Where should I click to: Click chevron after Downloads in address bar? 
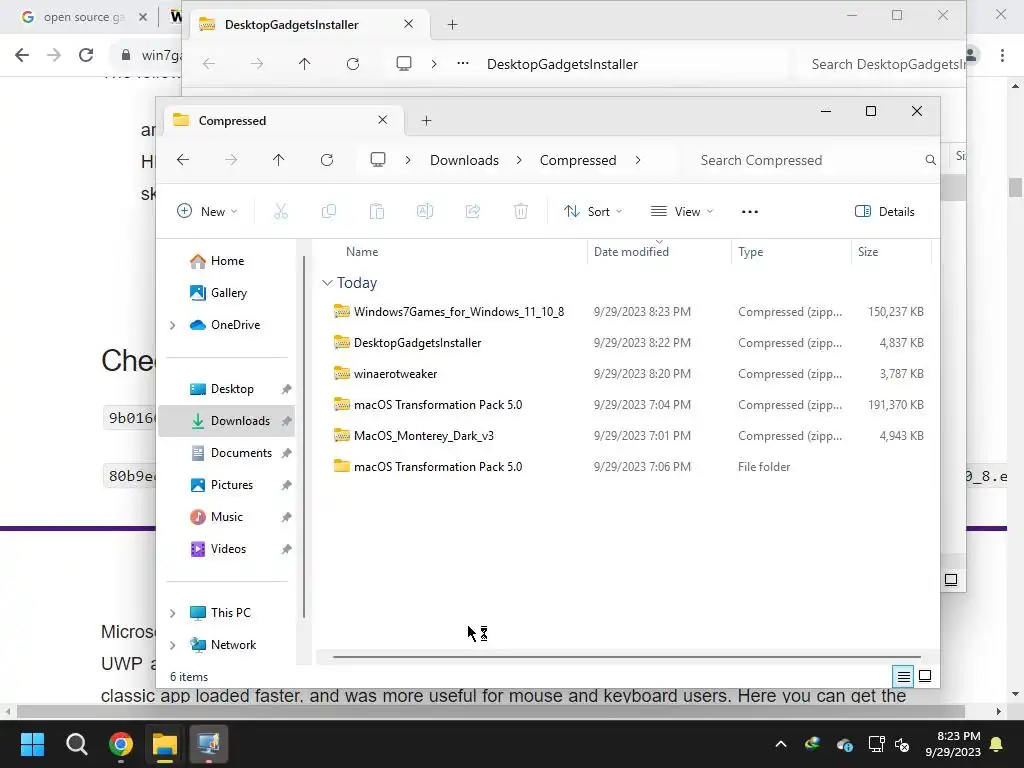(x=519, y=160)
